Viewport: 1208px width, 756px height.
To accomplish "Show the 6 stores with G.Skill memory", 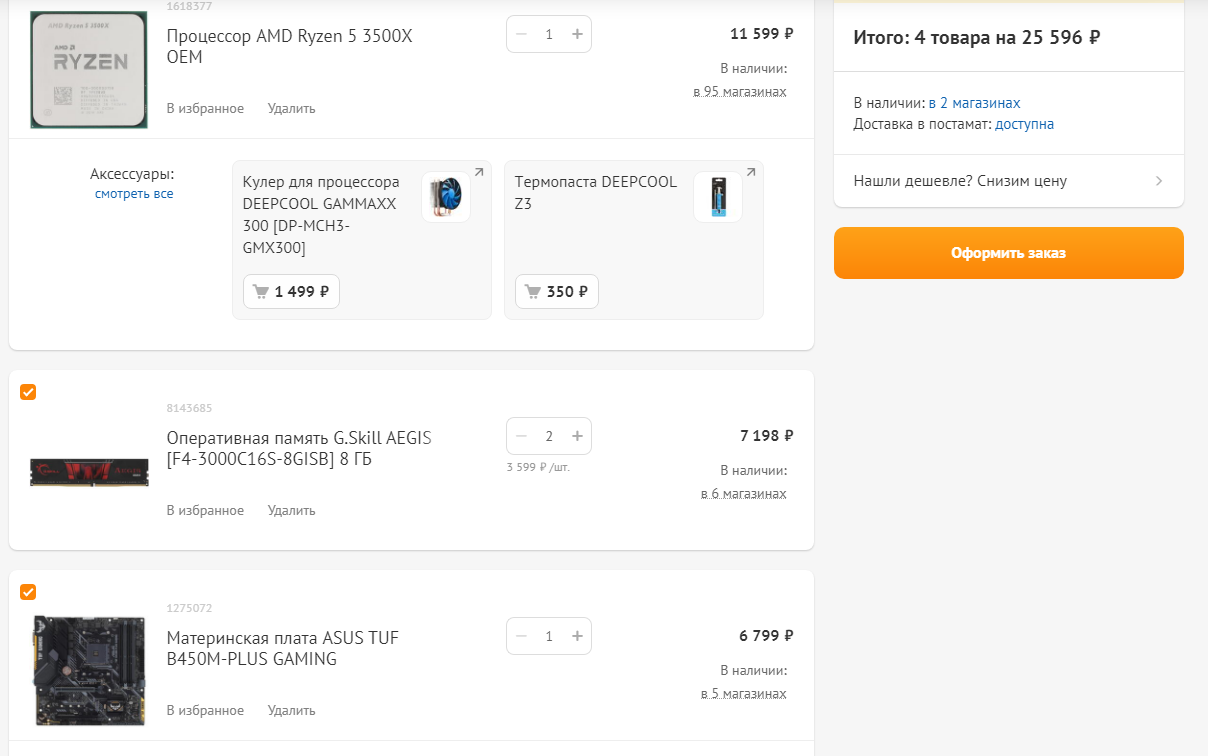I will [744, 493].
